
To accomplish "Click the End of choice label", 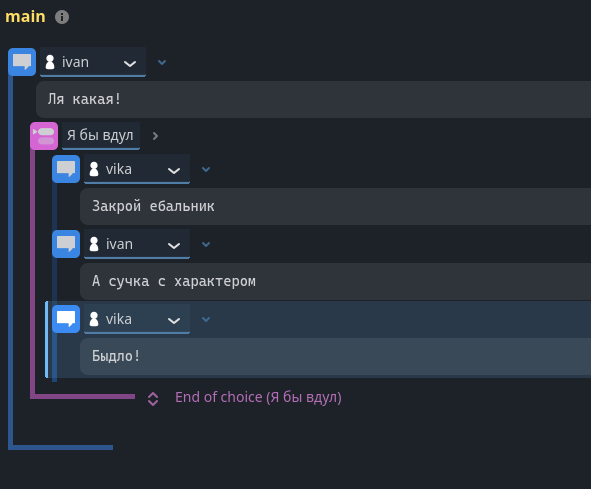I will pos(258,398).
